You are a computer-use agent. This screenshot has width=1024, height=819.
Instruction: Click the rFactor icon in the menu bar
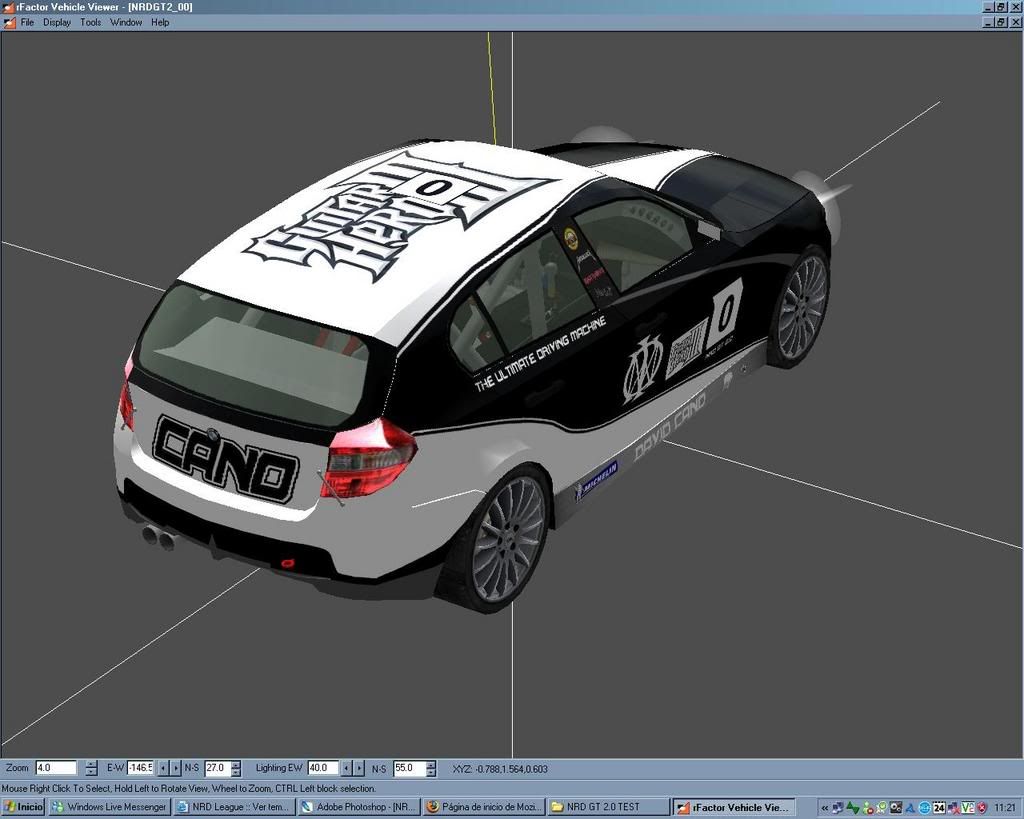click(9, 22)
